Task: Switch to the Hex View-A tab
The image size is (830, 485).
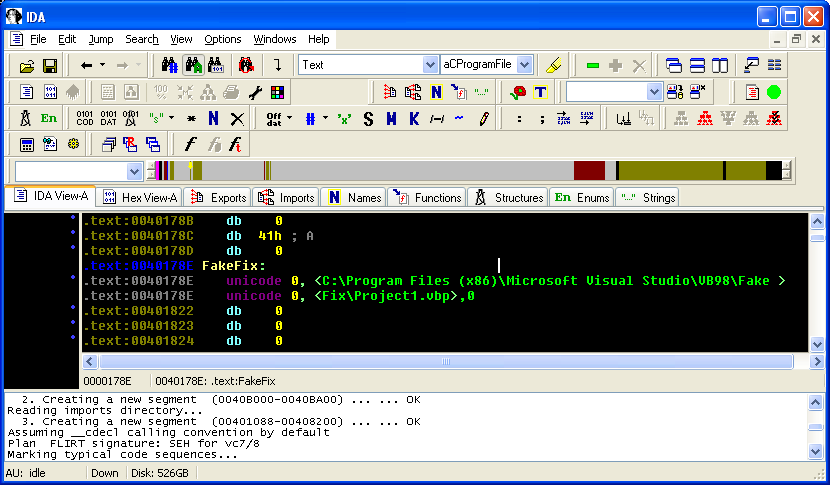Action: 140,197
